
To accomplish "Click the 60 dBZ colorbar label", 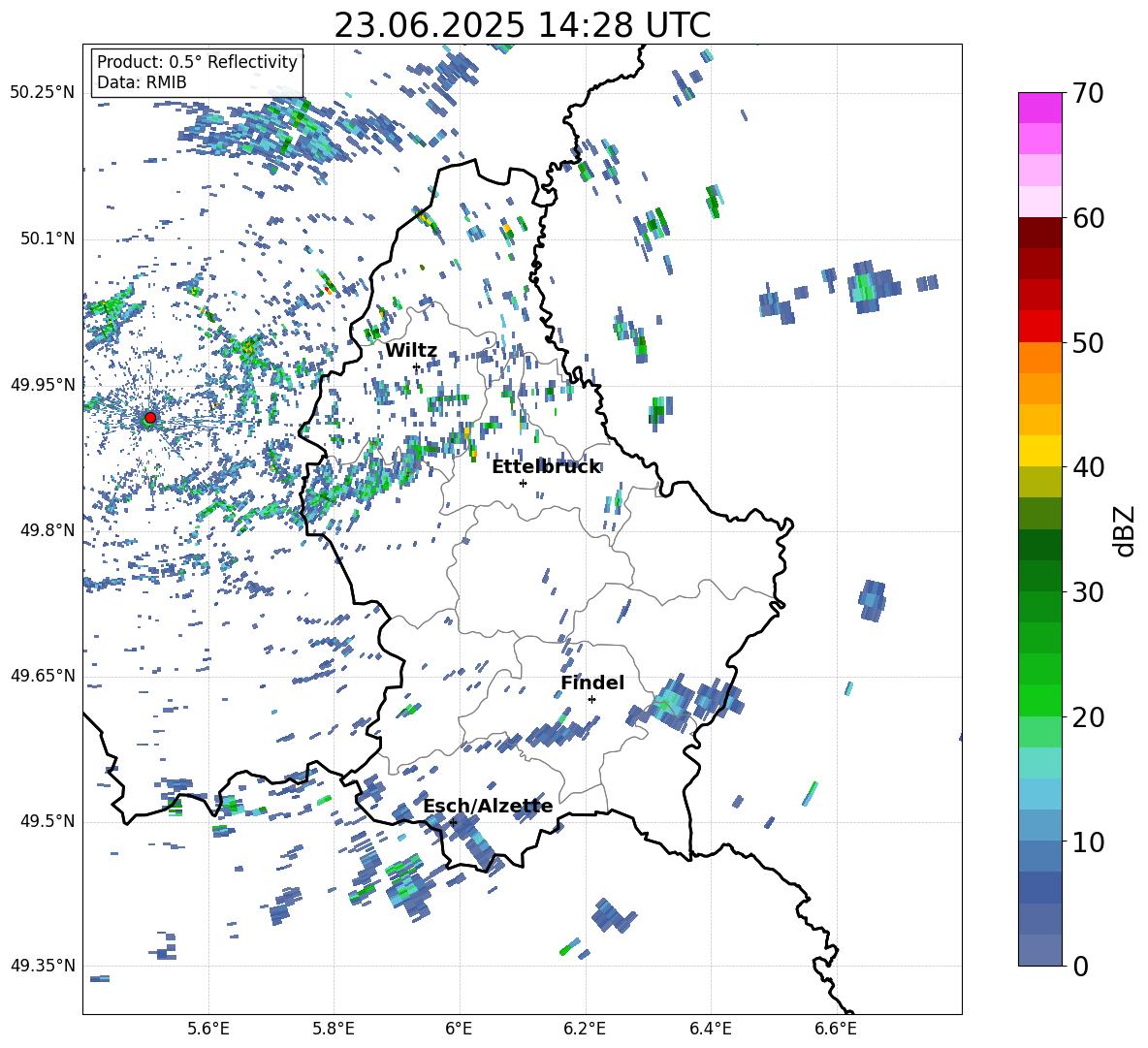I will (1088, 218).
